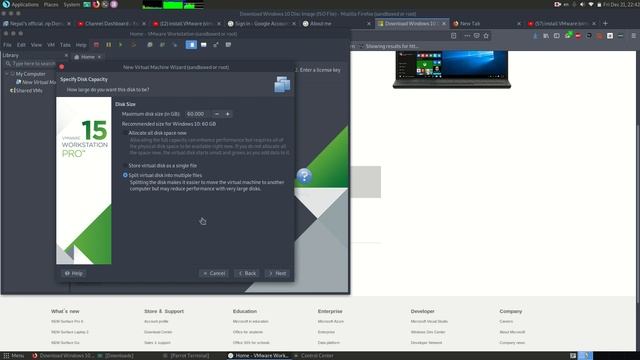Open Firefox page actions three dots
Viewport: 640px width, 360px height.
coord(467,36)
